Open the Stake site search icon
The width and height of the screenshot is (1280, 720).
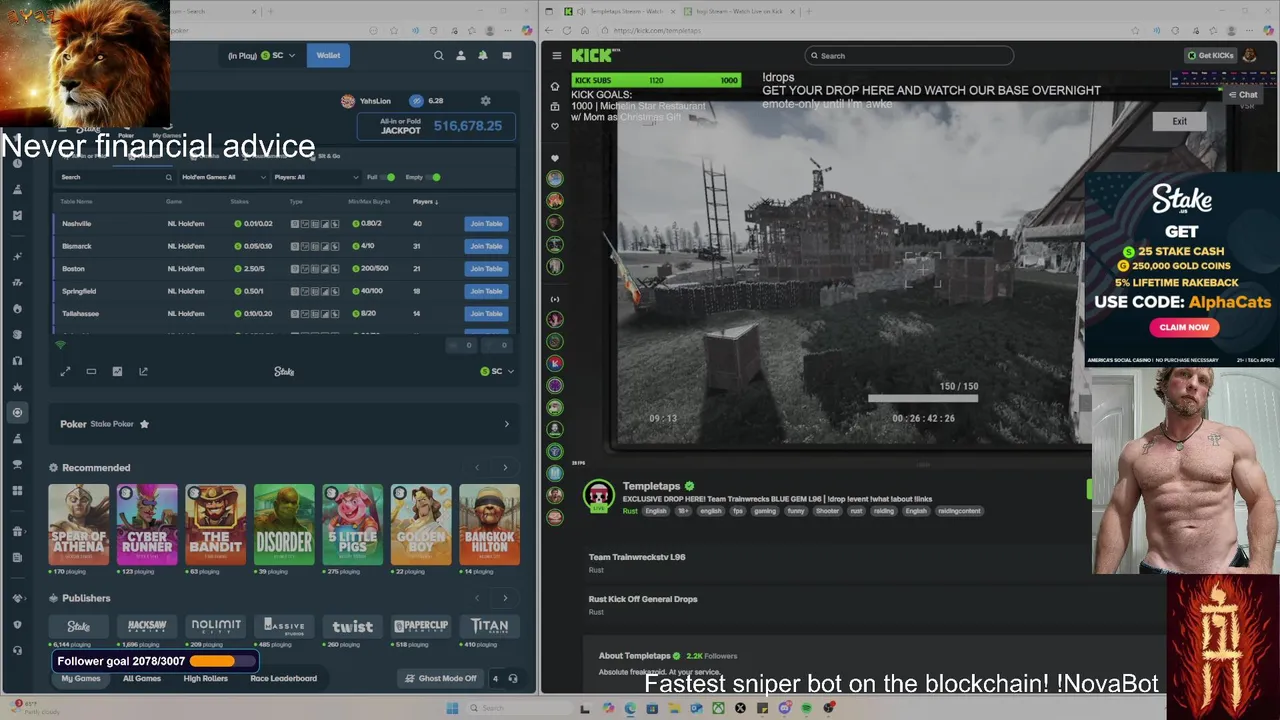438,56
